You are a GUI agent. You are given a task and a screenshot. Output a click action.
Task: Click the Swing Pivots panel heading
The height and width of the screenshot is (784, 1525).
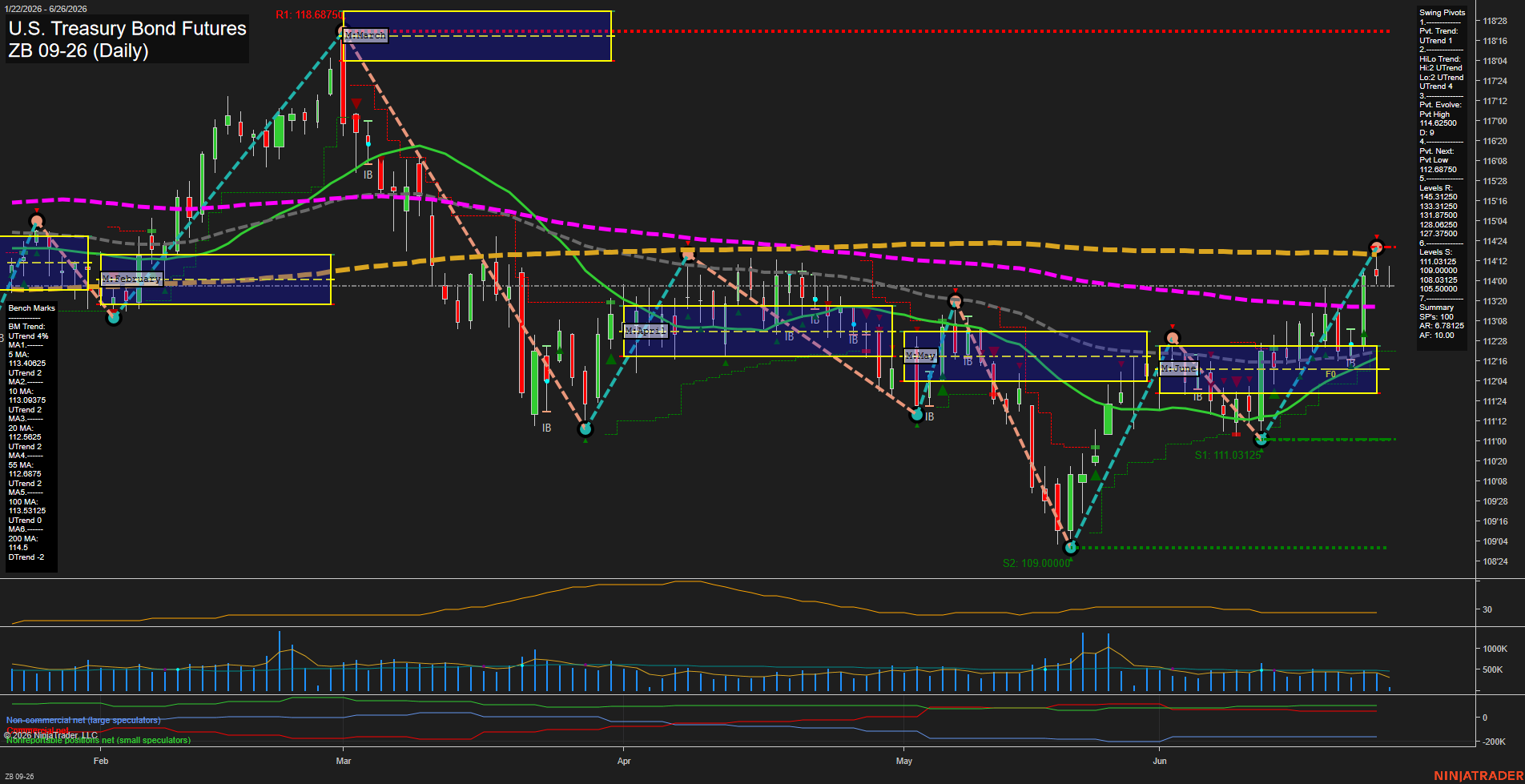[x=1443, y=13]
